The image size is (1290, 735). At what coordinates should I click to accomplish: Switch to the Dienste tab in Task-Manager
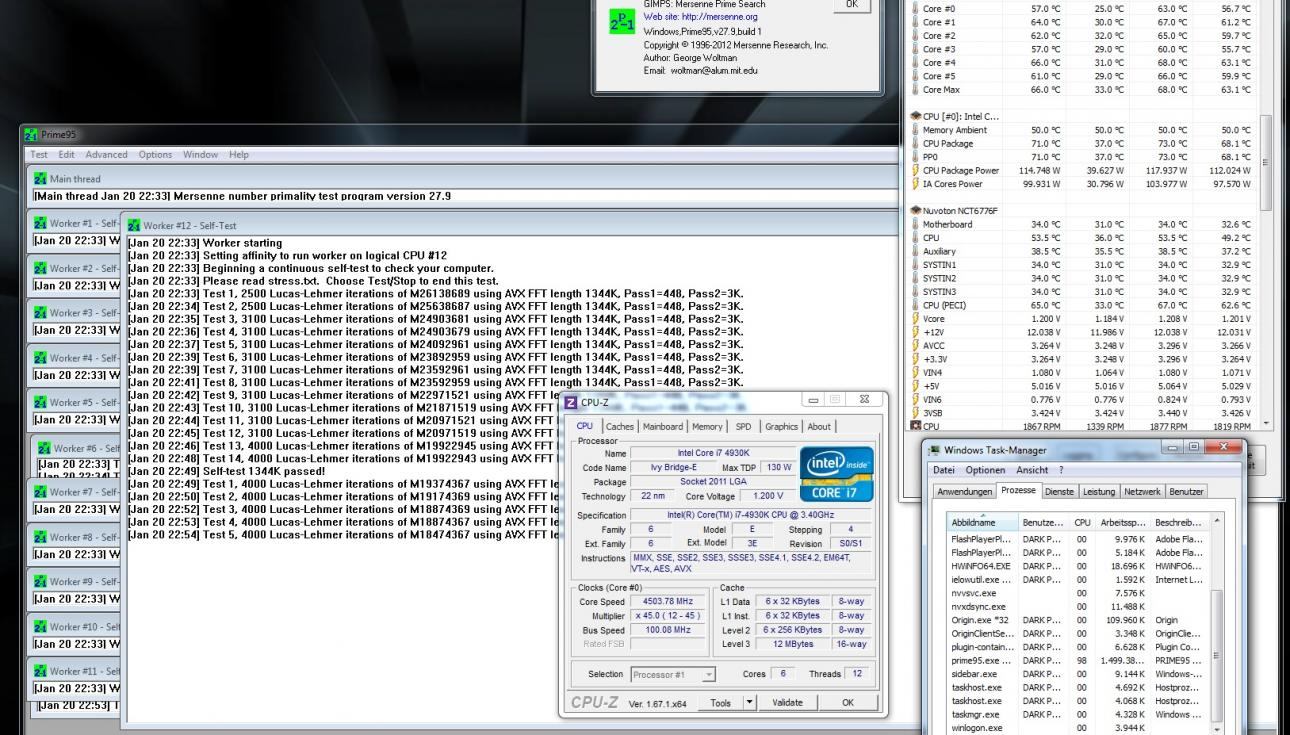point(1059,492)
